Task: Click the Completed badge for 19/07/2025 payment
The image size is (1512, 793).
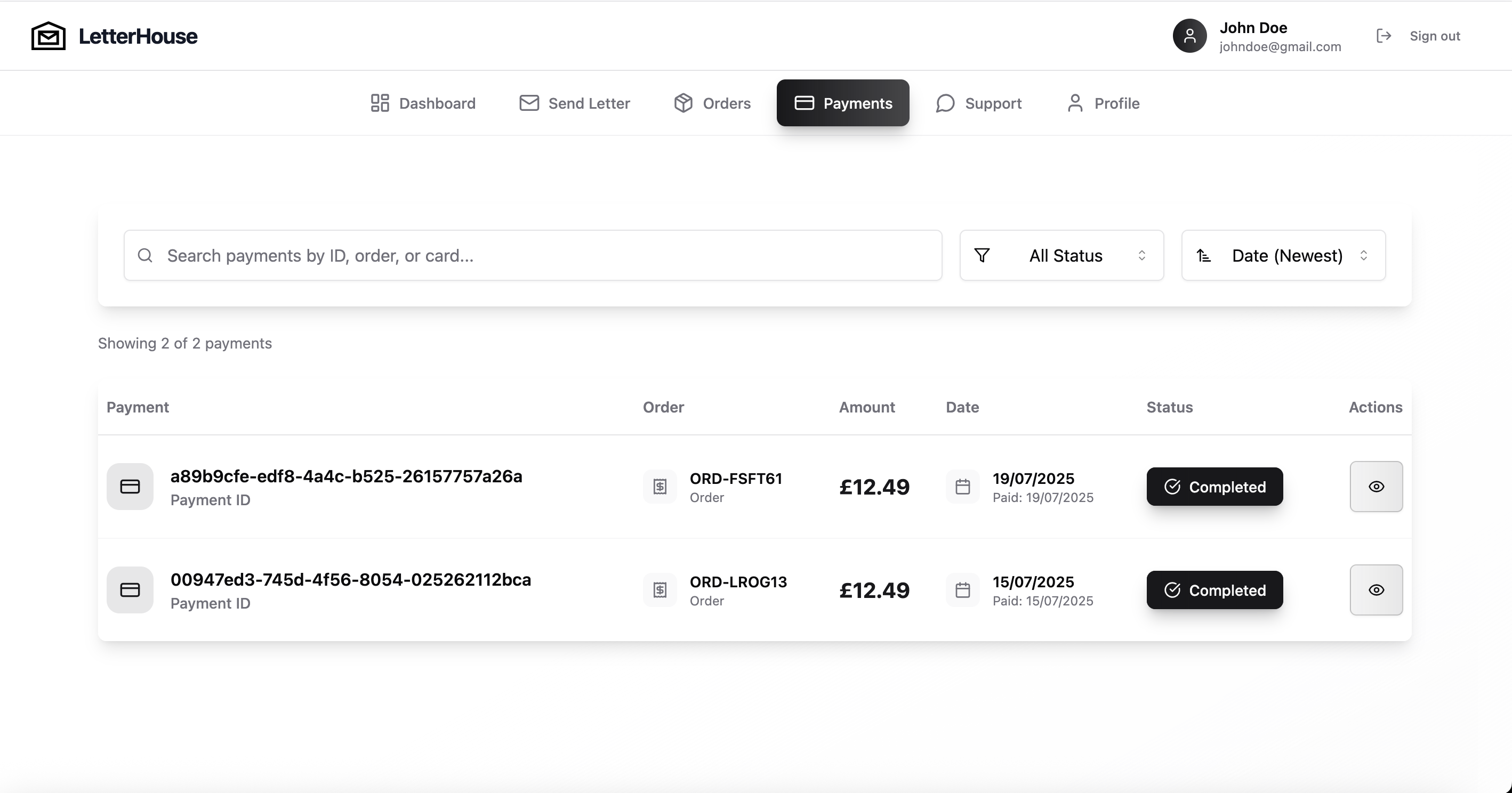Action: (x=1215, y=487)
